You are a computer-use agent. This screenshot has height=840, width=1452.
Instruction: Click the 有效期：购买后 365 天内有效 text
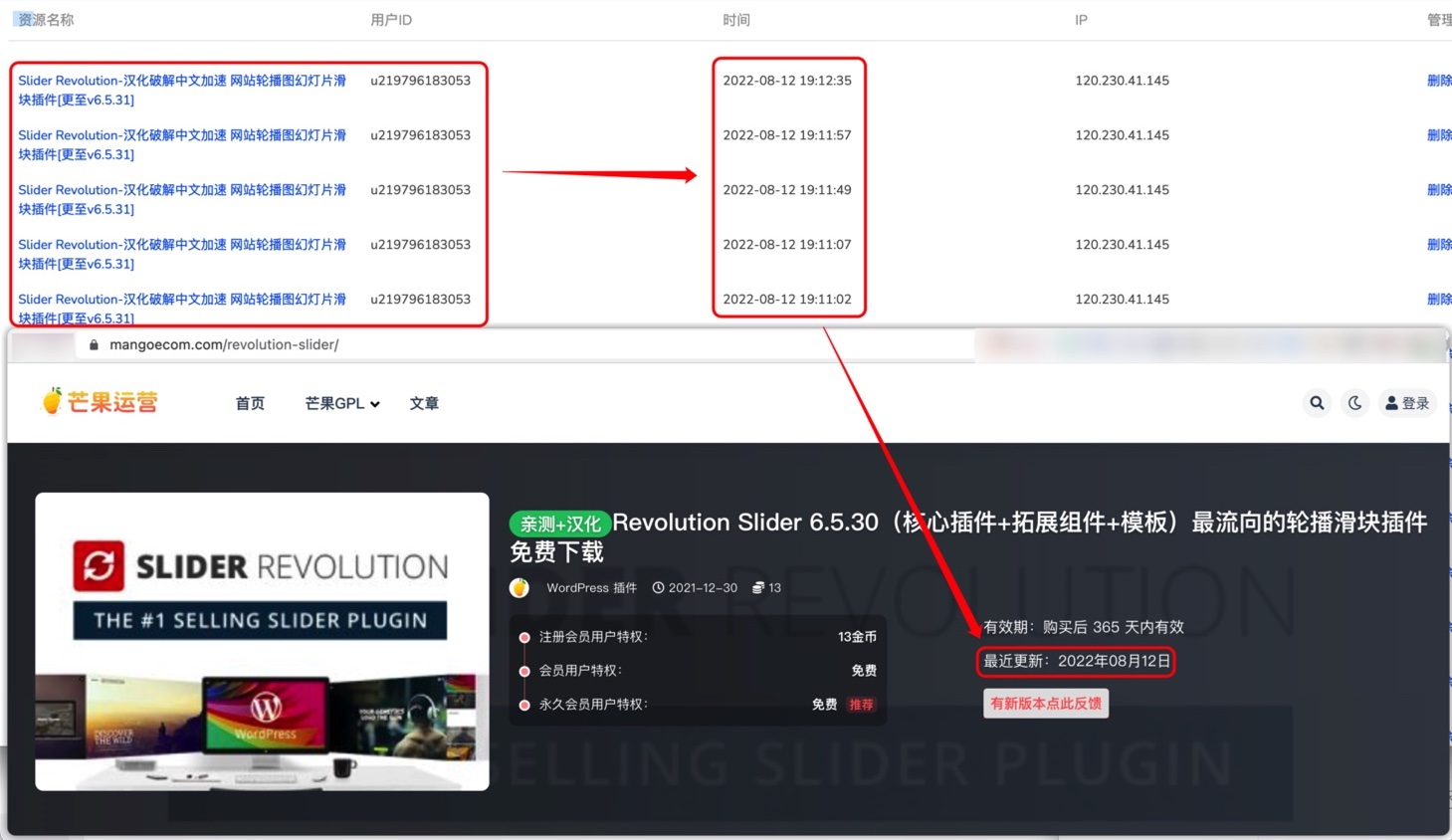(x=1084, y=627)
